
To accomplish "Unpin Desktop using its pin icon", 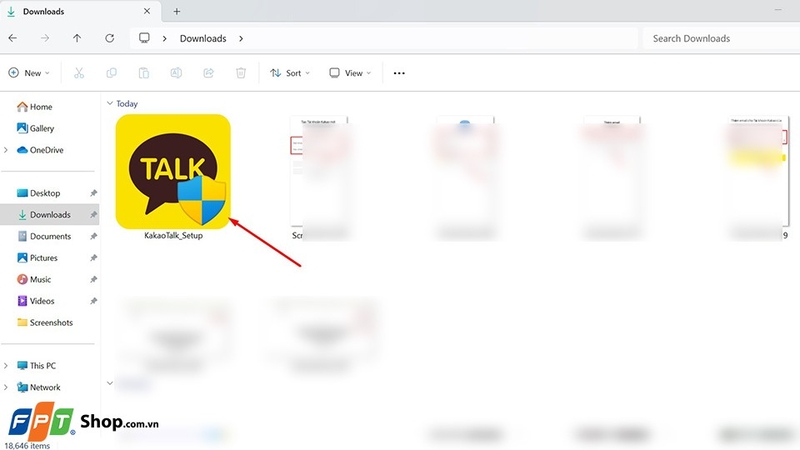I will pos(93,193).
